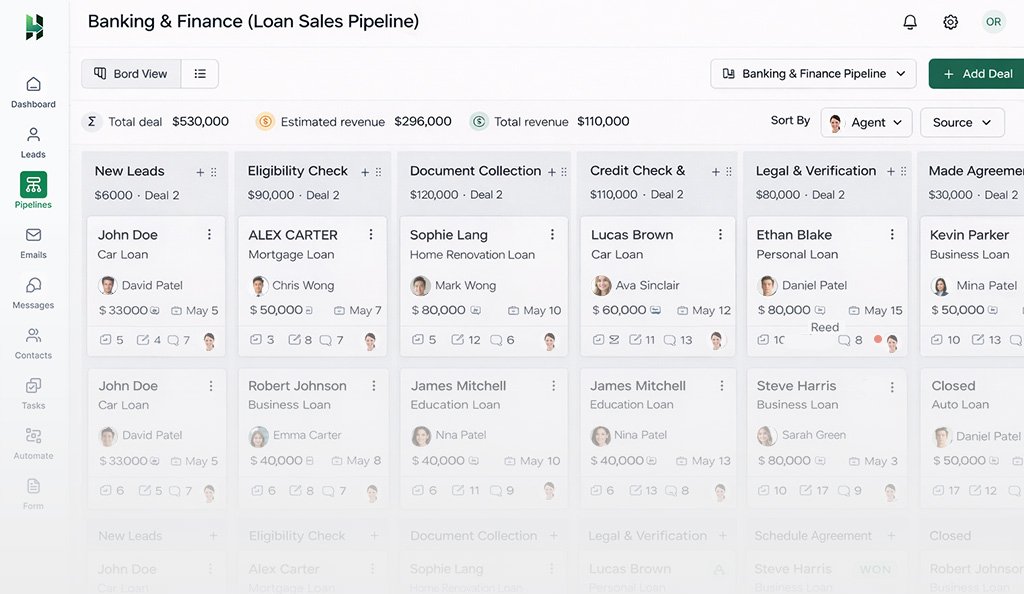Go to Dashboard in the sidebar
Image resolution: width=1024 pixels, height=594 pixels.
[x=33, y=91]
